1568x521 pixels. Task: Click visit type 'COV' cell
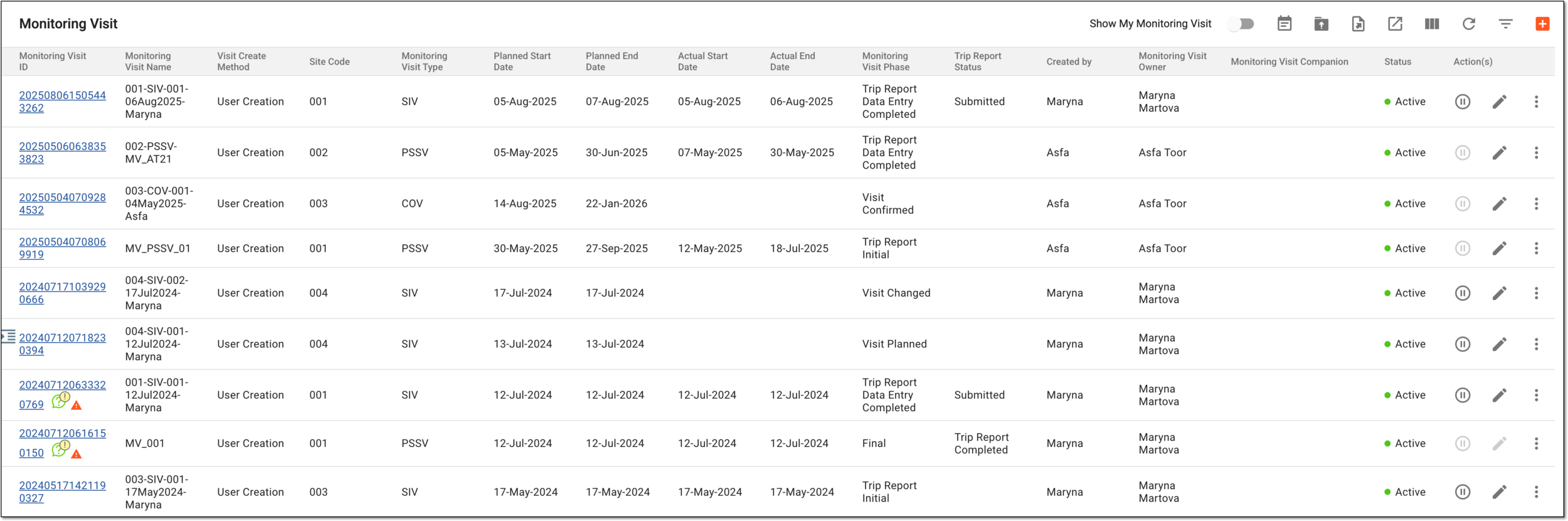tap(412, 204)
